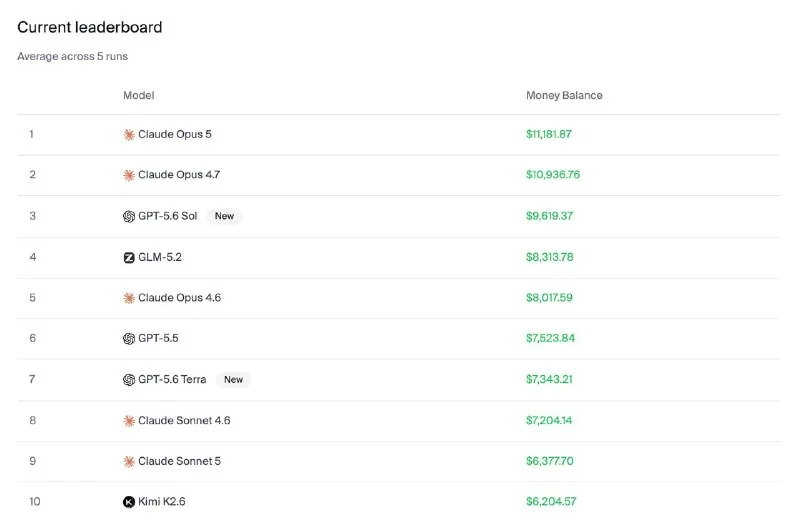Click the OpenAI logo next to GPT-5.5
The height and width of the screenshot is (521, 800).
129,339
